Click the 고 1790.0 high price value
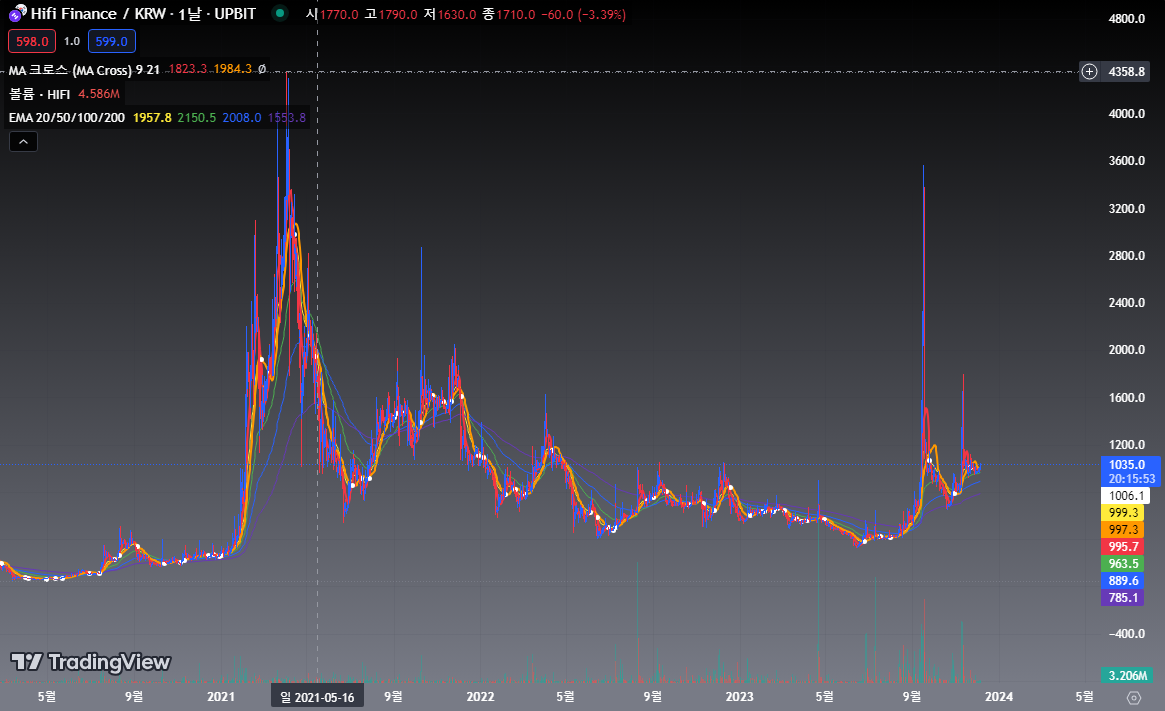Screen dimensions: 1165x711 [392, 14]
